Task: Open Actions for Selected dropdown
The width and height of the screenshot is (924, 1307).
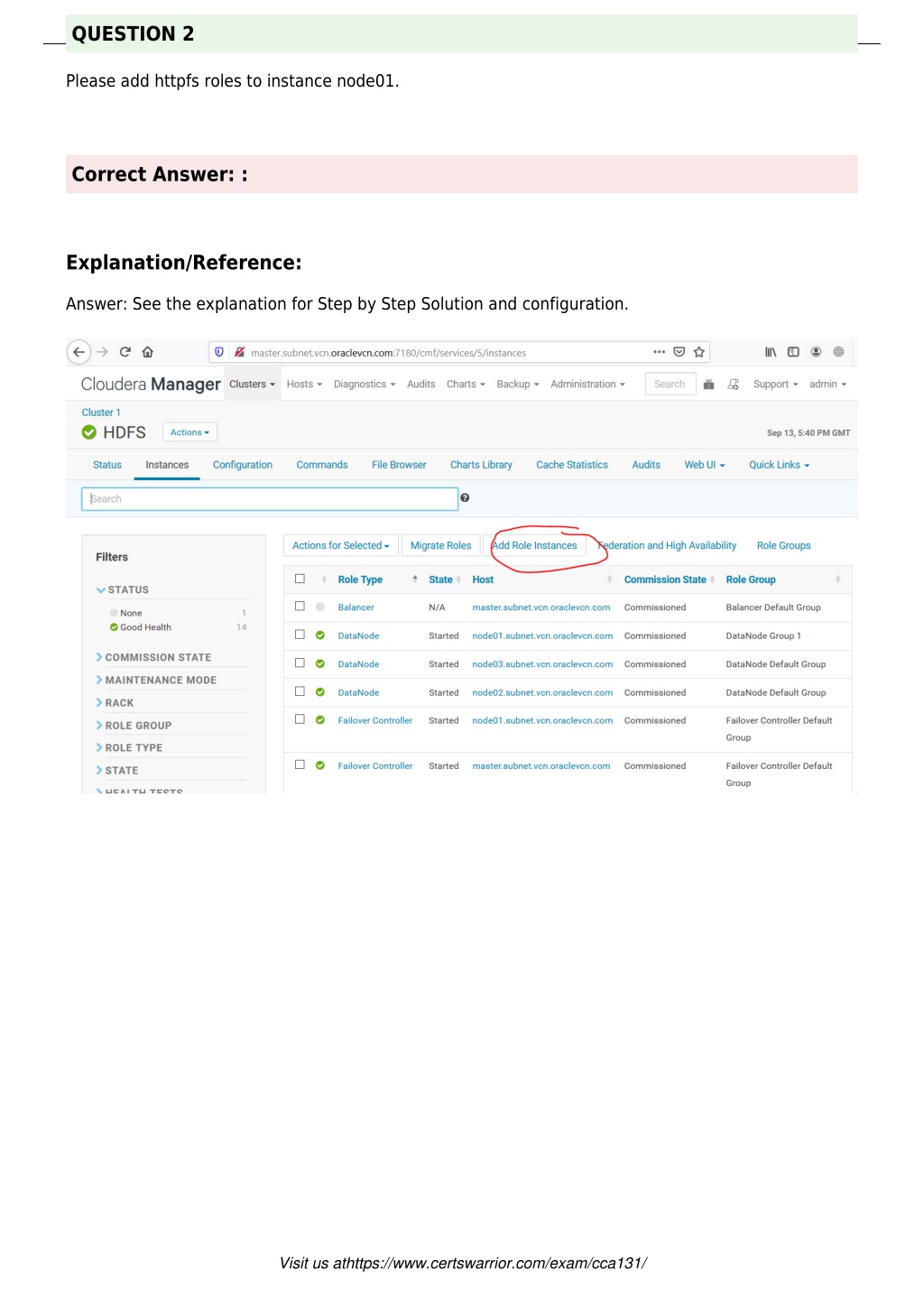Action: point(340,546)
